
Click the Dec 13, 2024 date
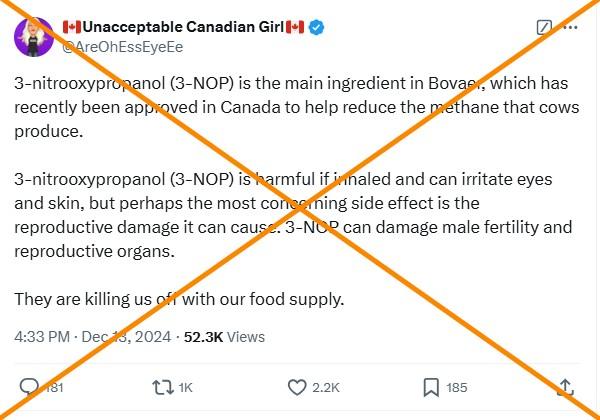click(126, 337)
